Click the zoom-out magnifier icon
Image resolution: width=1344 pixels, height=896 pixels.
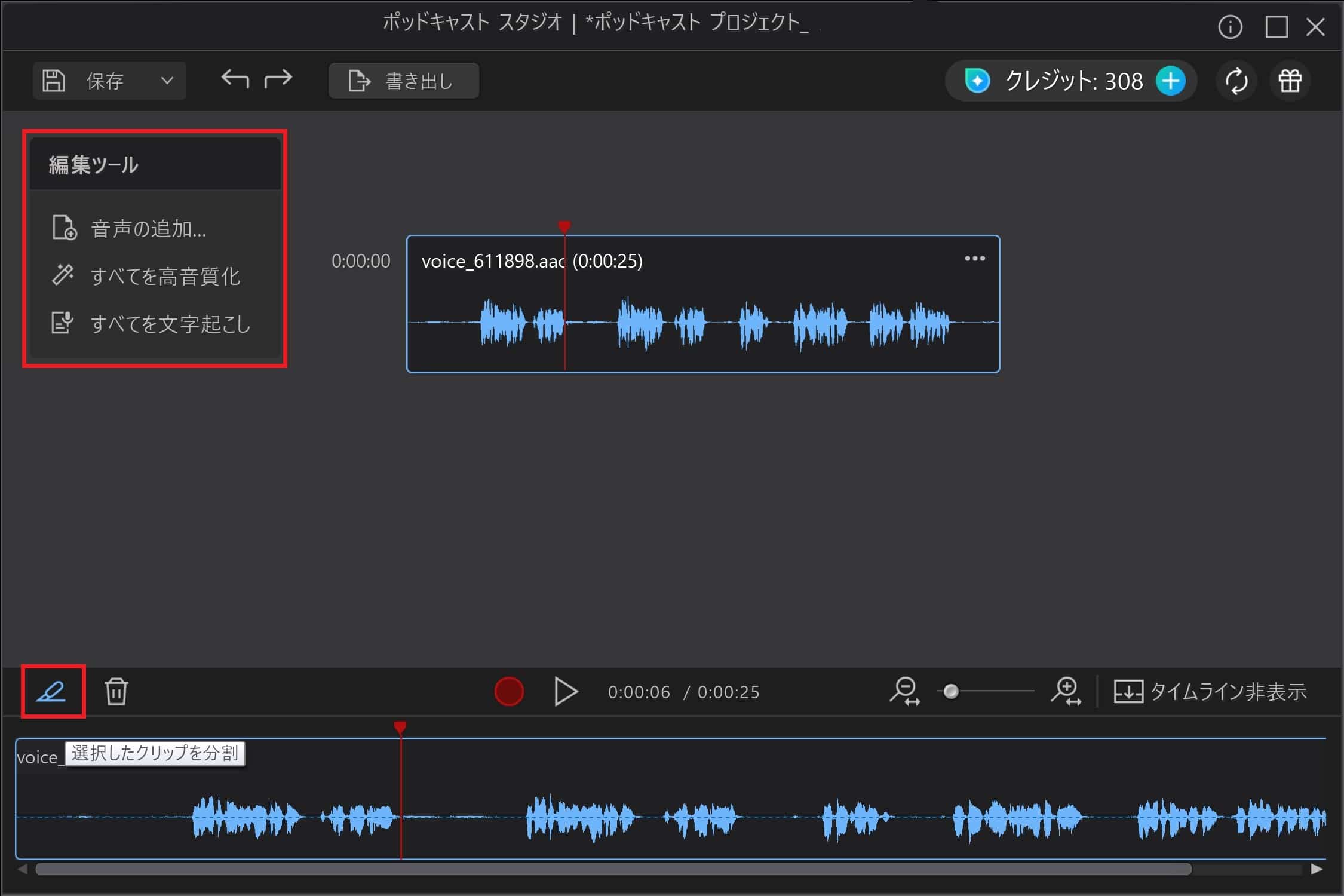point(906,692)
